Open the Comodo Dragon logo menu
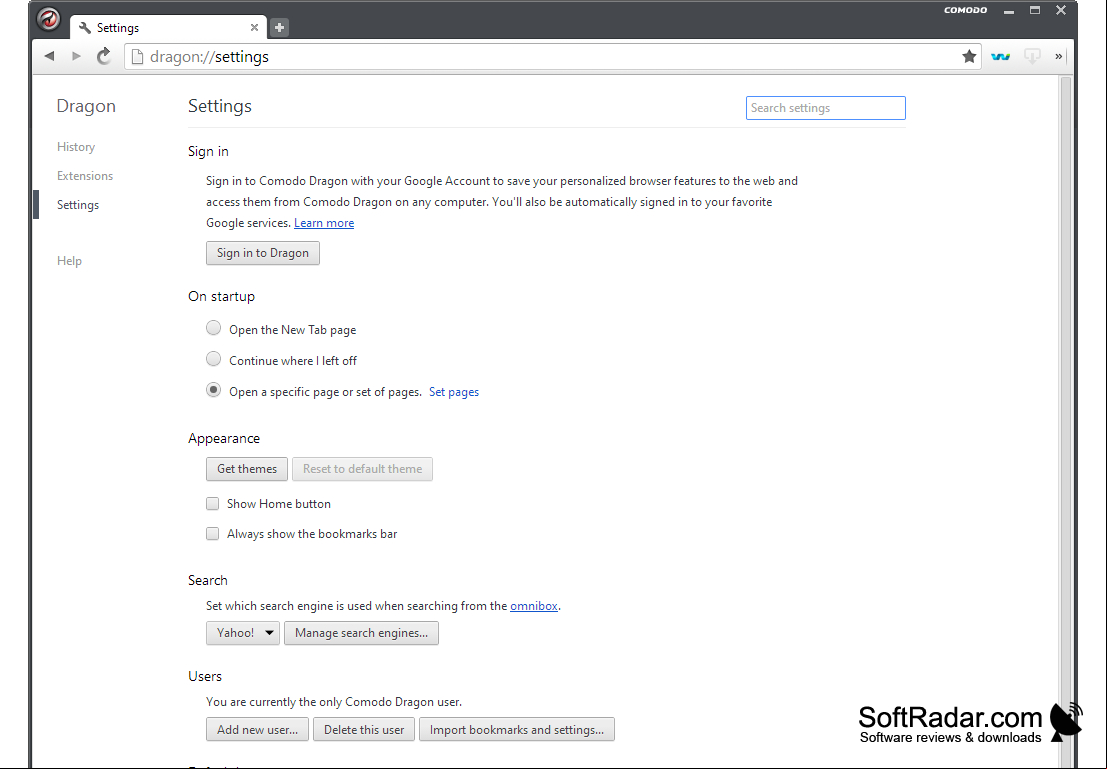1107x769 pixels. 49,18
